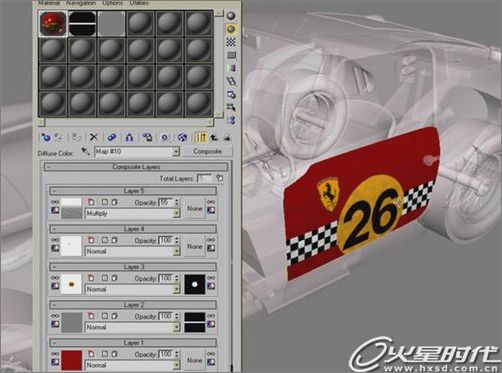Viewport: 502px width, 373px height.
Task: Hide the Layer 2 texture eye
Action: pos(55,316)
